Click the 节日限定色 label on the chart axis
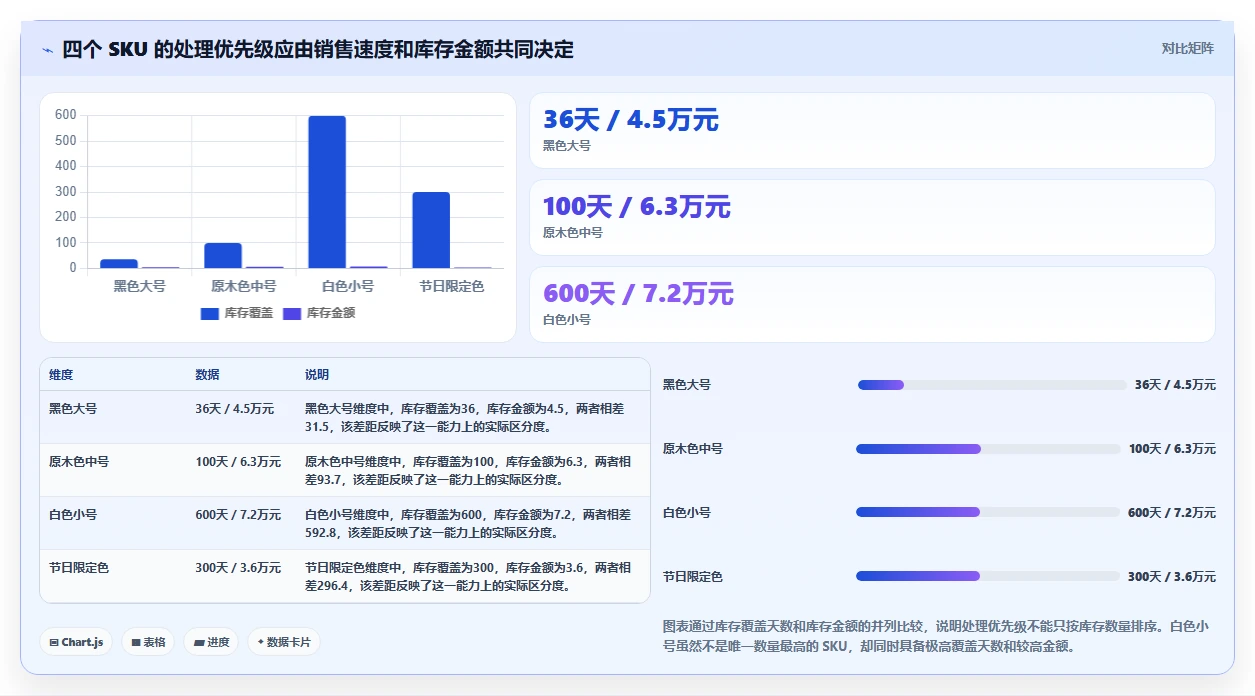This screenshot has height=696, width=1255. (x=452, y=286)
